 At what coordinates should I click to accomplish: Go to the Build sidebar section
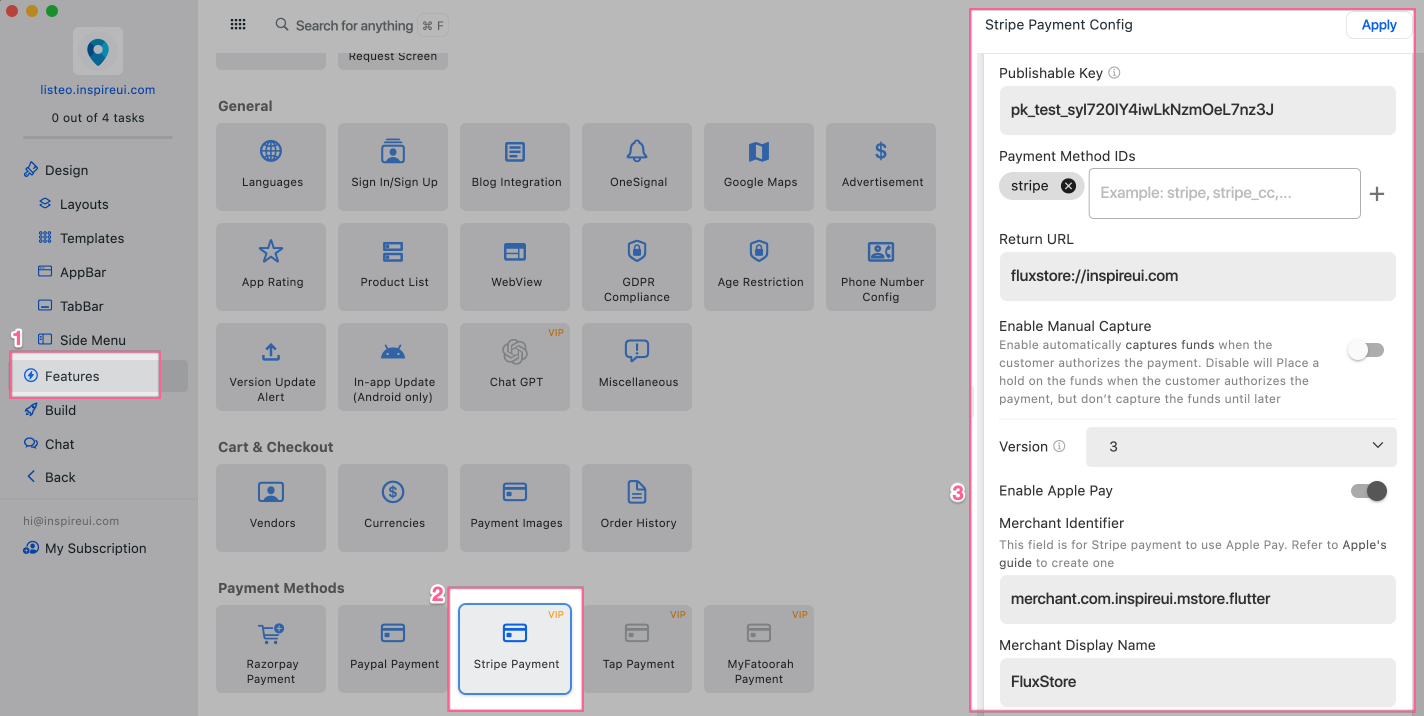tap(60, 410)
